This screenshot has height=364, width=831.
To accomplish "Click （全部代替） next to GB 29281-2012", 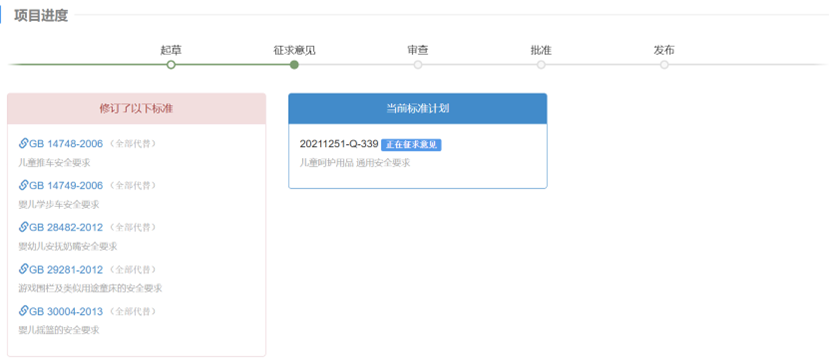I will point(134,270).
